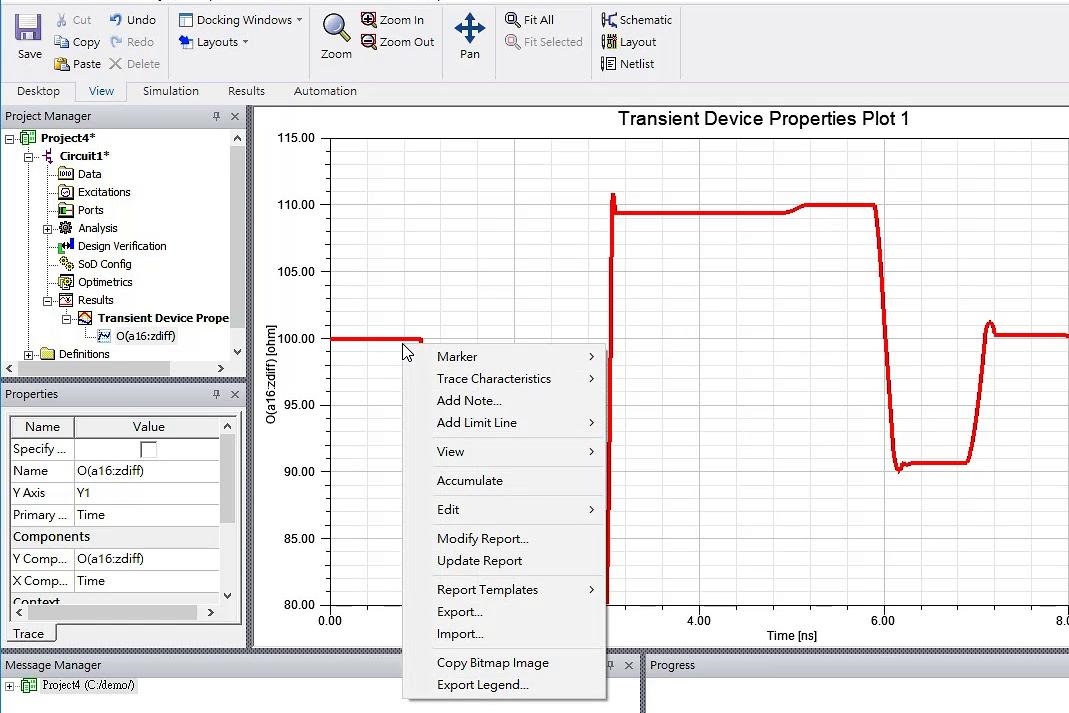Pin the Project Manager panel

point(216,117)
